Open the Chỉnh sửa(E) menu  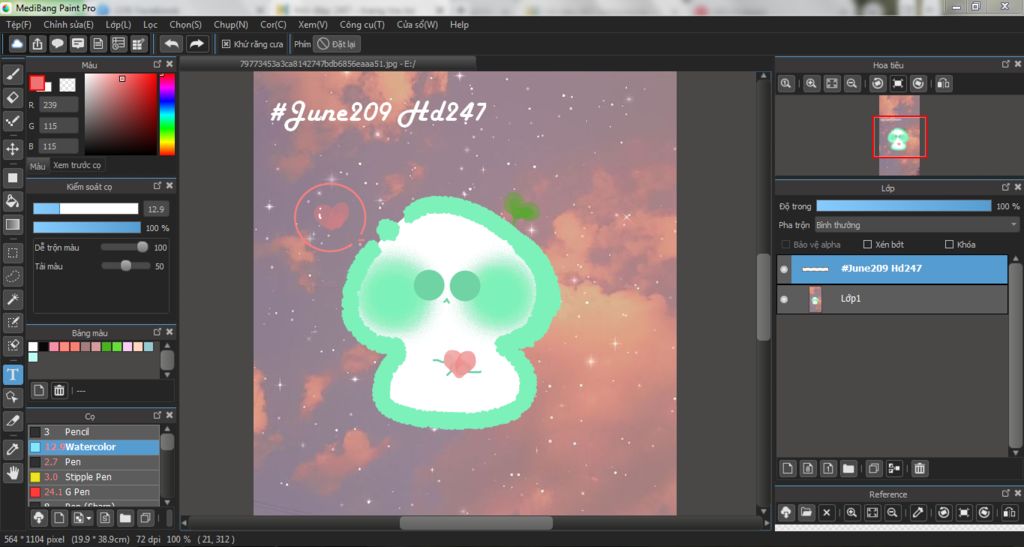69,24
